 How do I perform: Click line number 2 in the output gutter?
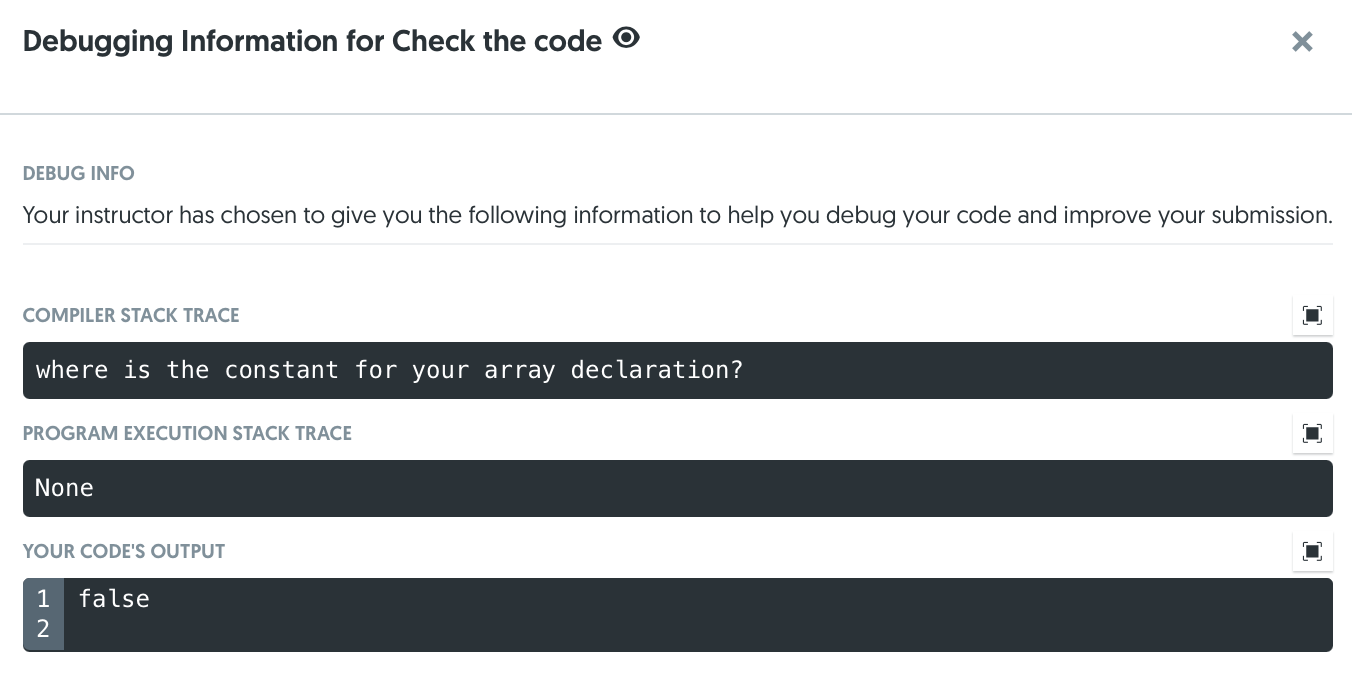click(x=43, y=628)
